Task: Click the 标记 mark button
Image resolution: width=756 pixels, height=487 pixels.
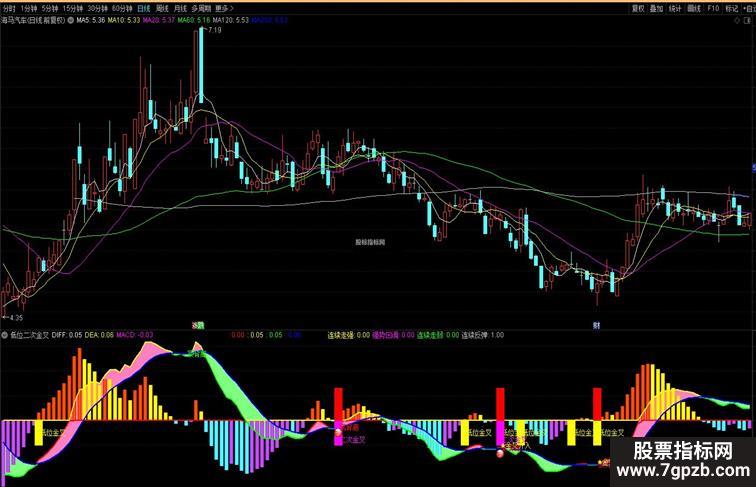Action: click(732, 8)
